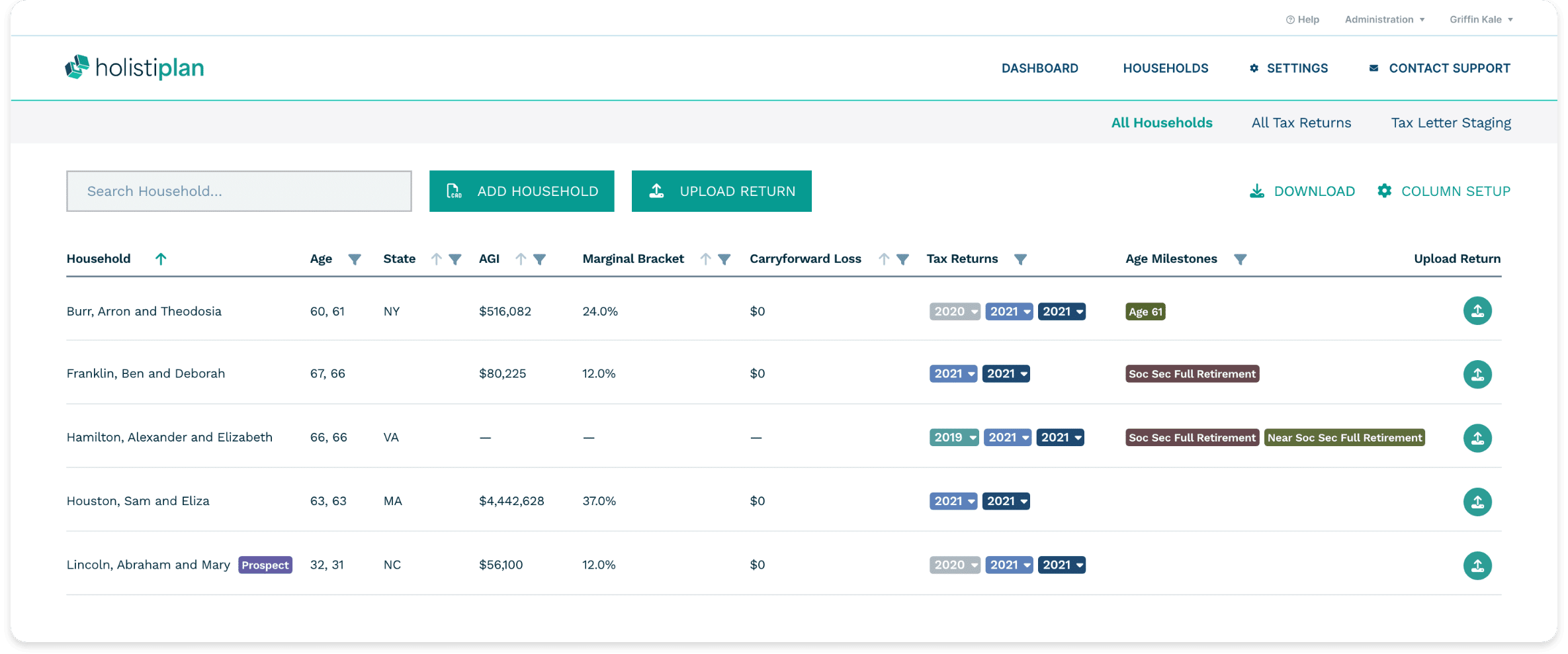Open the Tax Letter Staging tab

click(1450, 122)
